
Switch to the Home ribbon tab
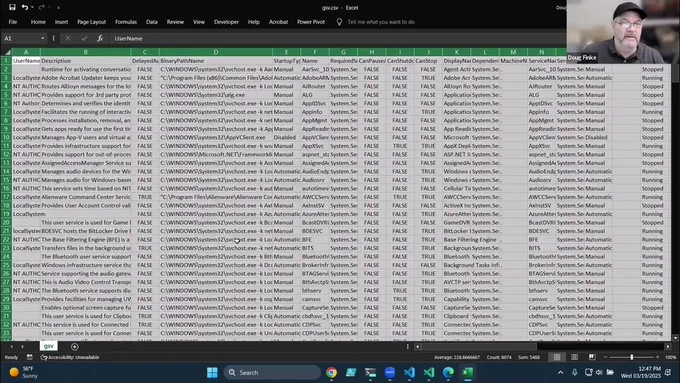pos(38,22)
